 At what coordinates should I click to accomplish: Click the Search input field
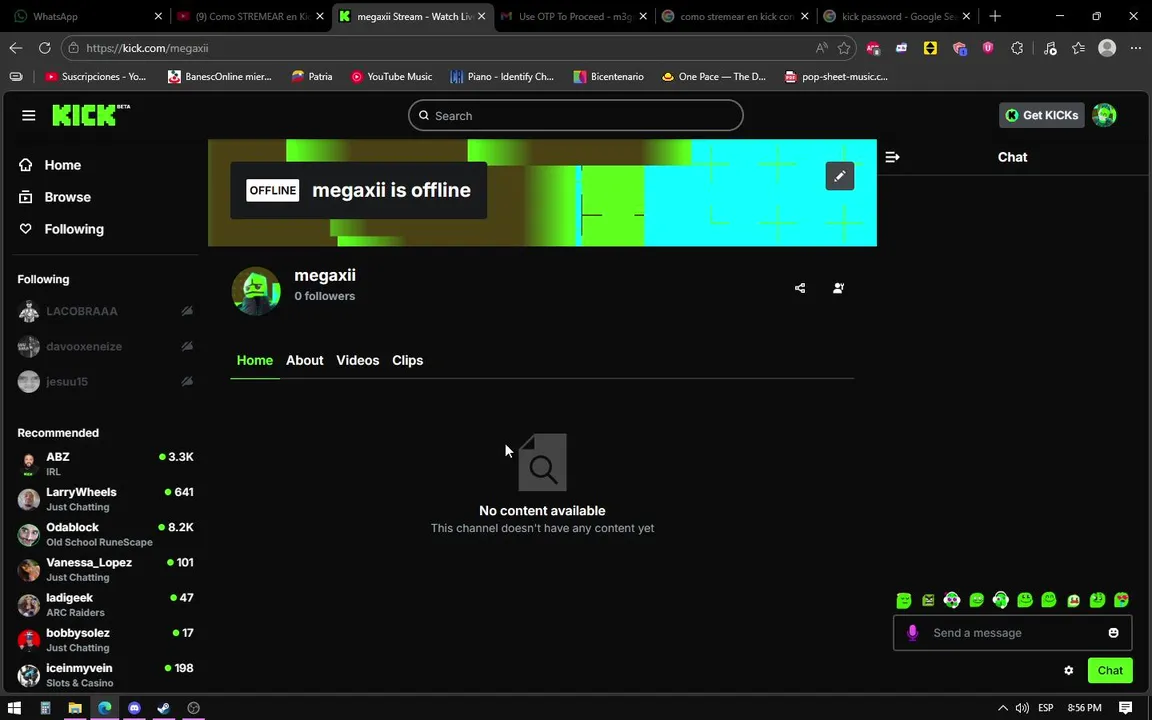pos(575,115)
